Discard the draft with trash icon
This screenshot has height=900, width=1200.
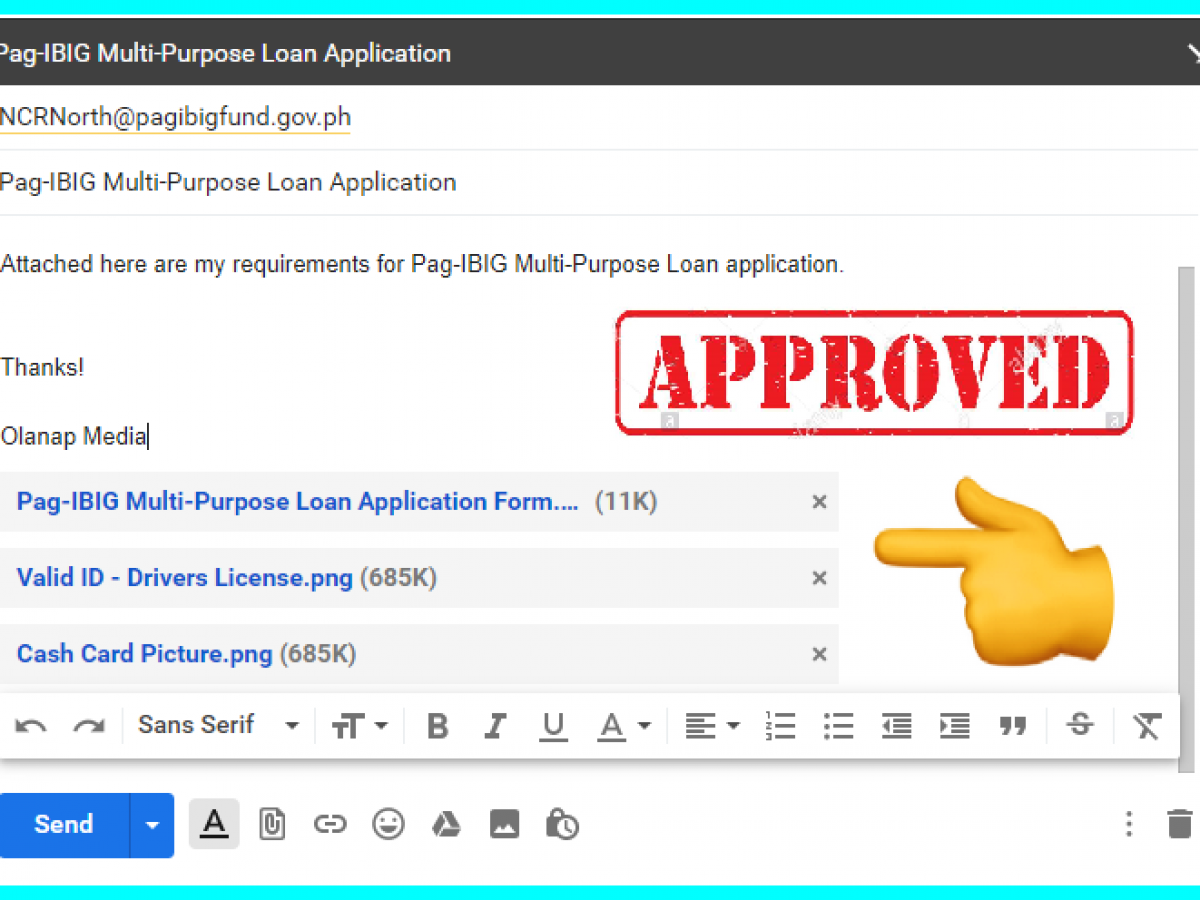click(1180, 824)
